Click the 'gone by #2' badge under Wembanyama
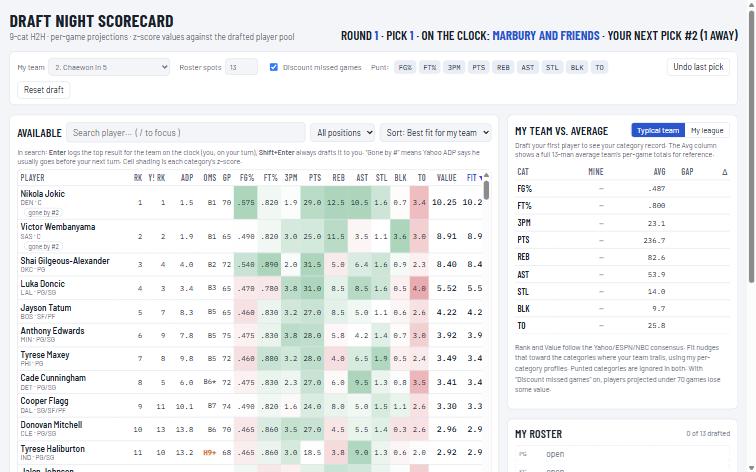Image resolution: width=756 pixels, height=472 pixels. (43, 246)
